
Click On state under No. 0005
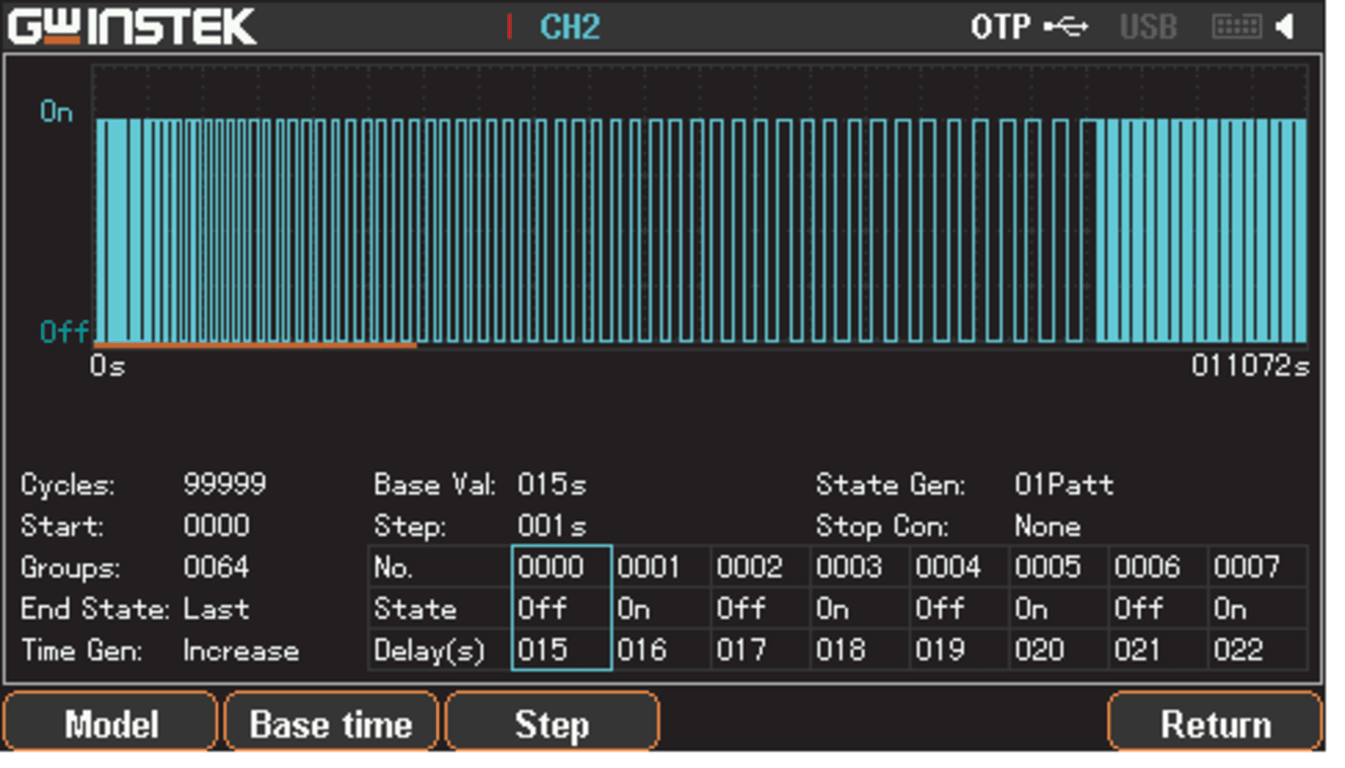coord(1059,608)
